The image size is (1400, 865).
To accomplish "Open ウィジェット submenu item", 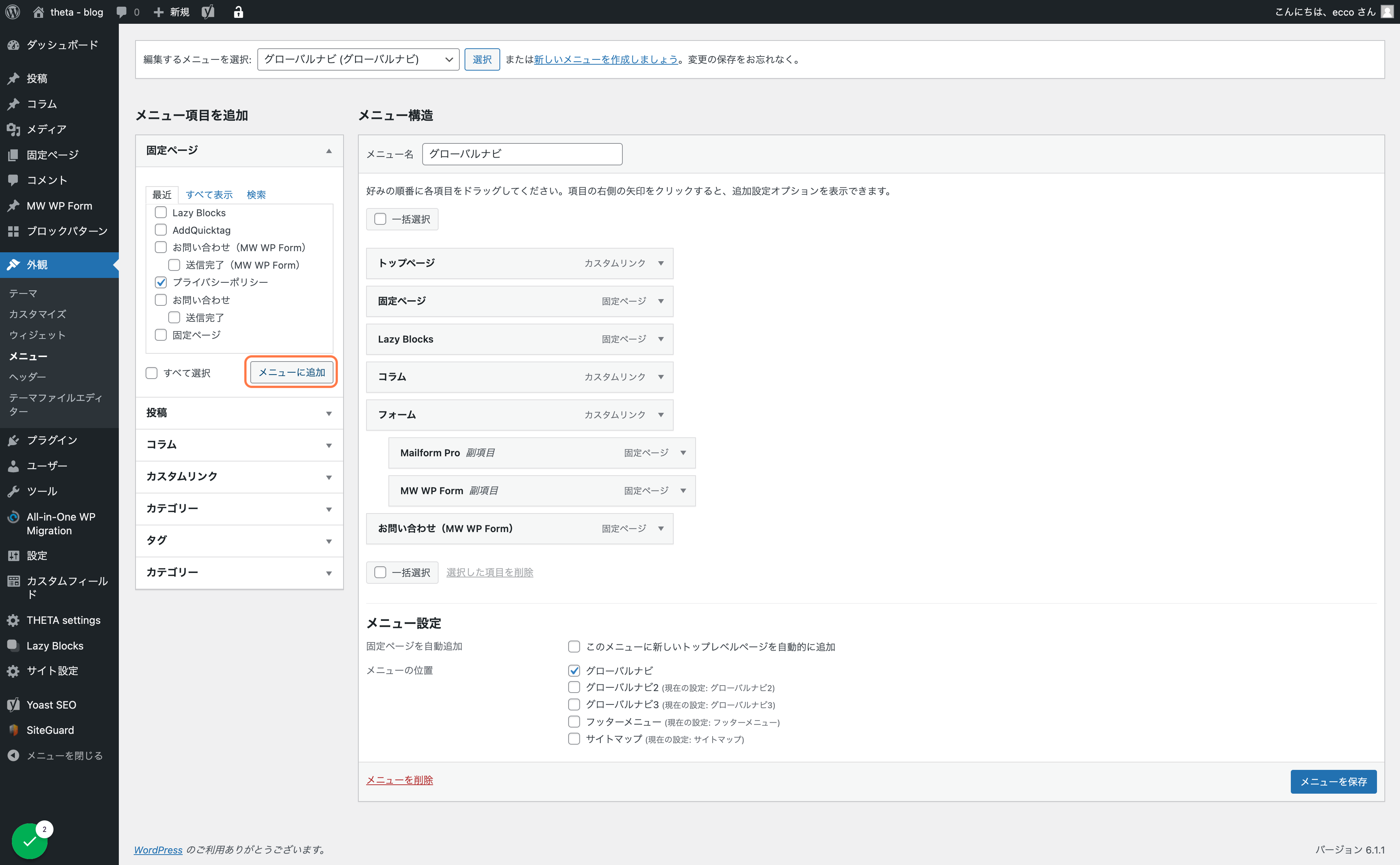I will click(38, 335).
